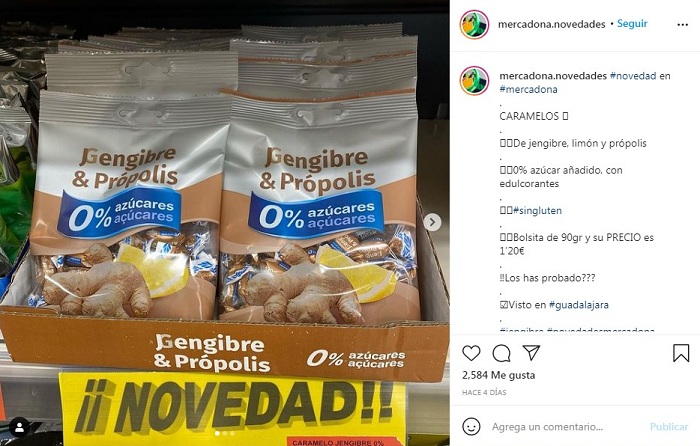Image resolution: width=700 pixels, height=446 pixels.
Task: Open the mercadona.novedades username in the header
Action: 551,24
